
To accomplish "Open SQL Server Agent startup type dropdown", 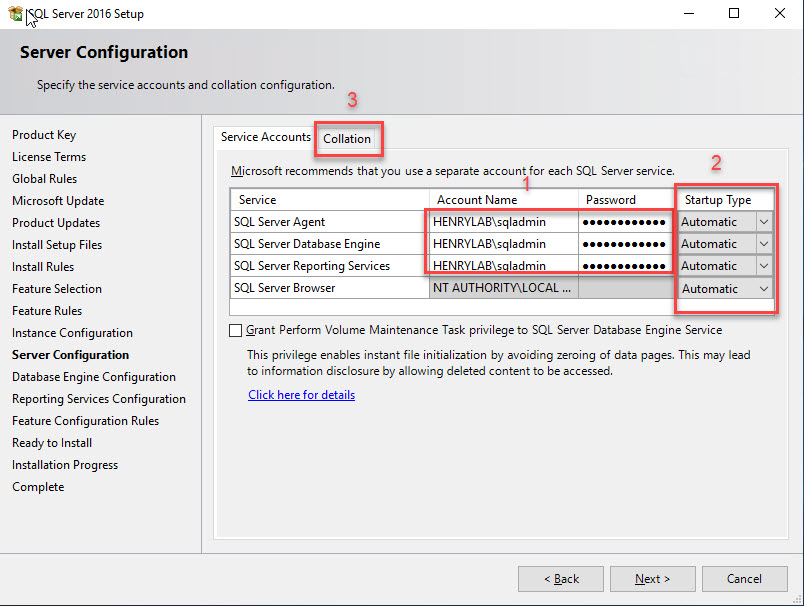I will (x=763, y=221).
